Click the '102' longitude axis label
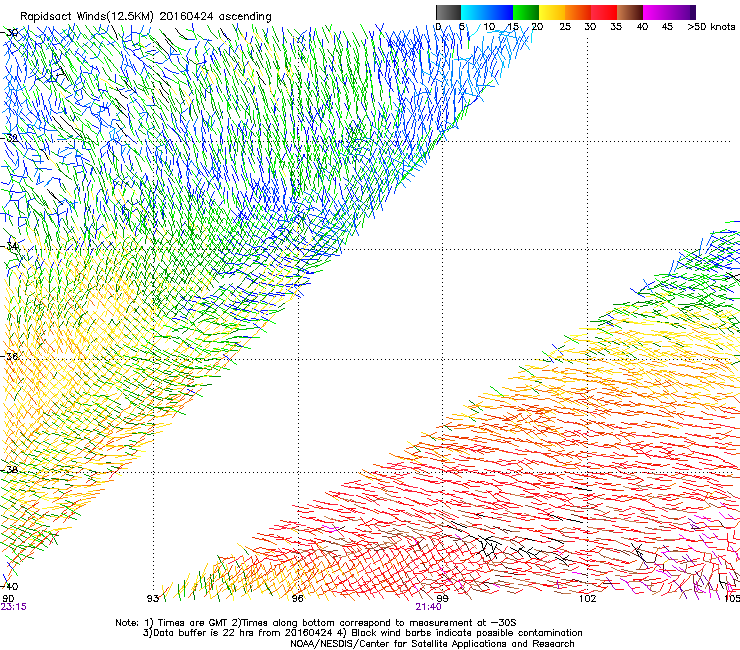740x650 pixels. pos(588,599)
